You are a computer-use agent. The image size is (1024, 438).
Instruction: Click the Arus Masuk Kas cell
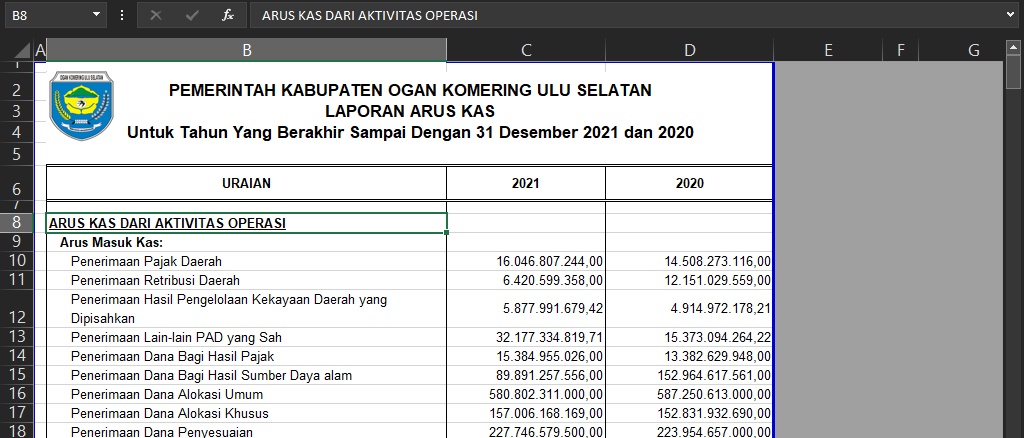click(111, 242)
